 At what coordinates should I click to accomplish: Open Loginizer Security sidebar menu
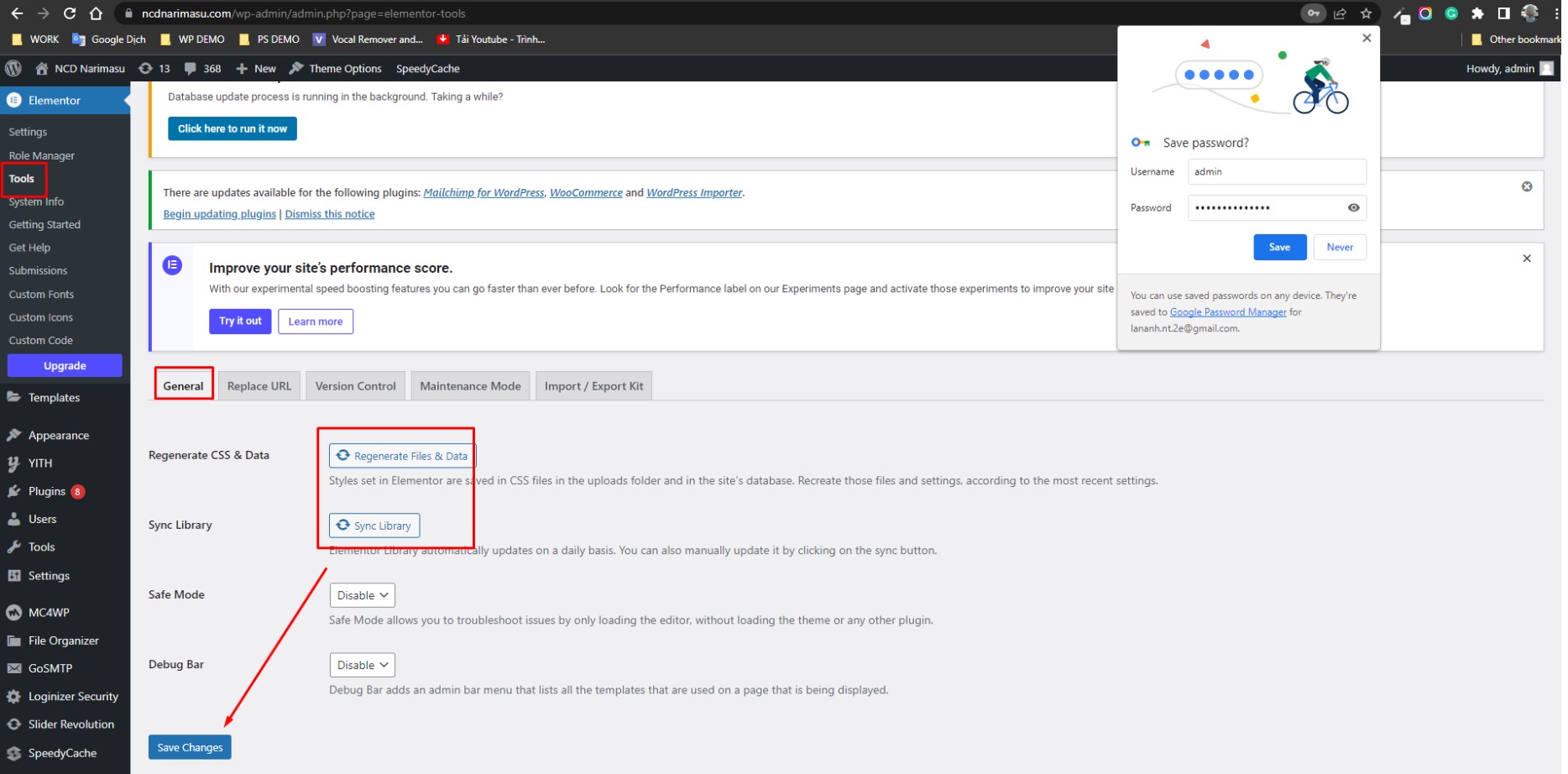point(65,696)
